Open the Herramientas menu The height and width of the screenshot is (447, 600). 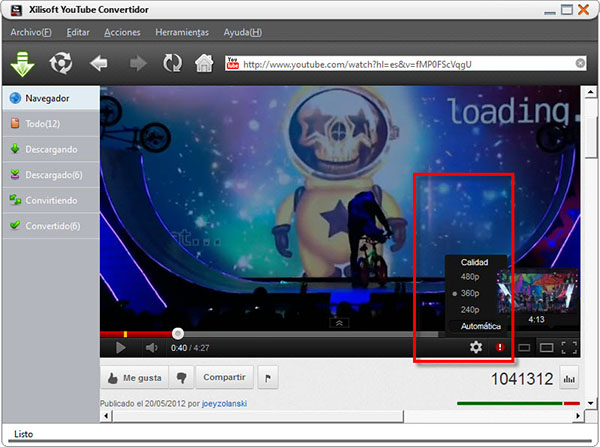(182, 32)
